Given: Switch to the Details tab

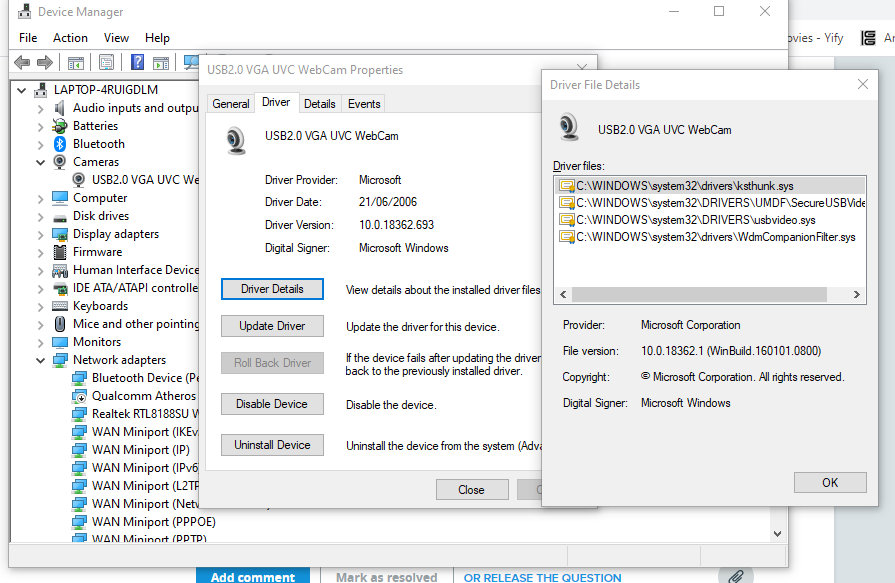Looking at the screenshot, I should (319, 103).
